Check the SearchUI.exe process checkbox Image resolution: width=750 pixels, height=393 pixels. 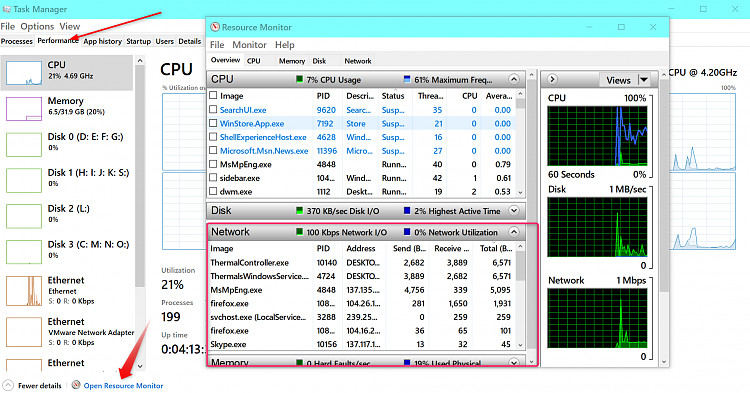pyautogui.click(x=213, y=109)
